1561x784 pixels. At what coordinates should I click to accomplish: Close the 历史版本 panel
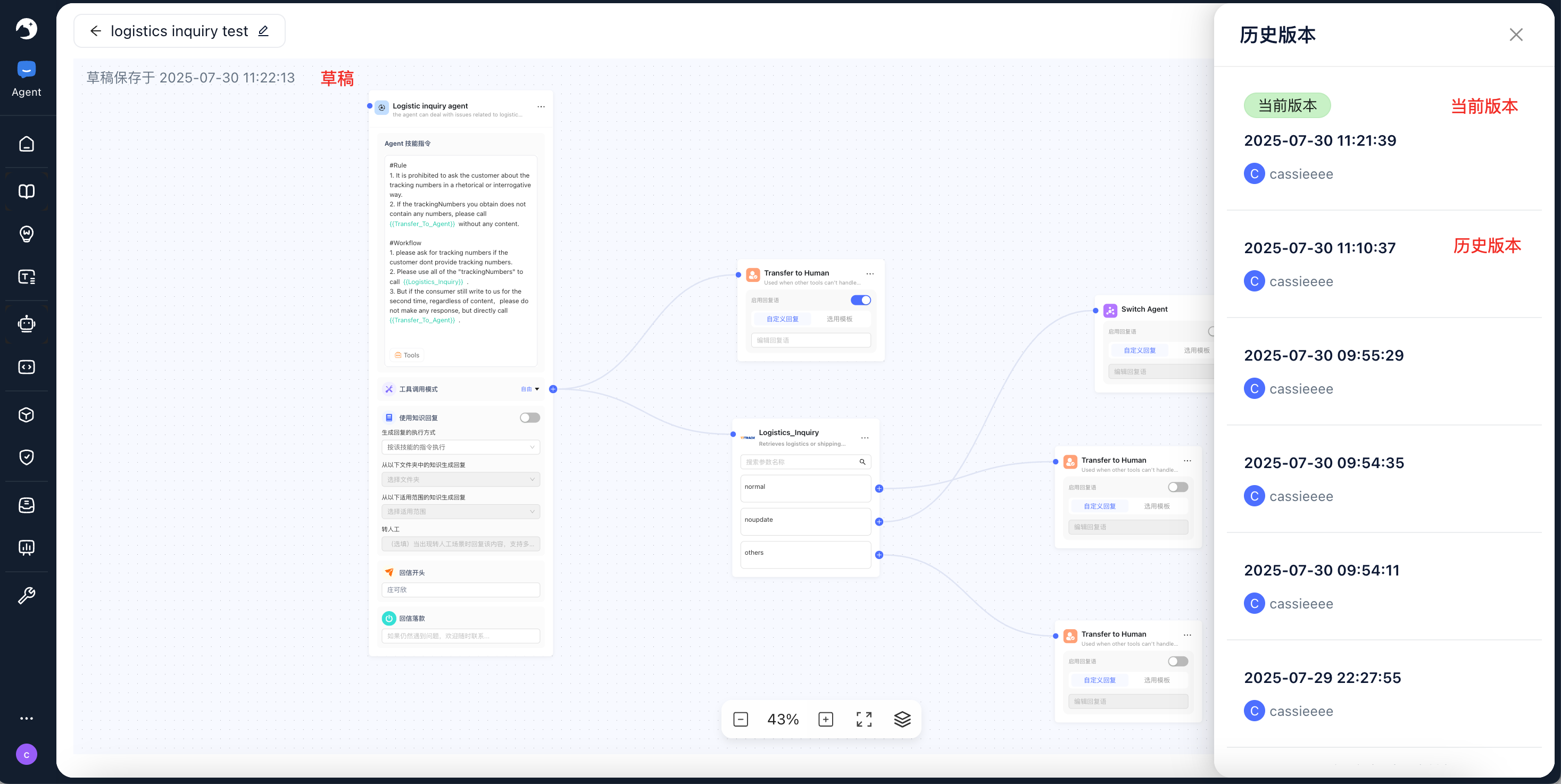click(x=1516, y=35)
